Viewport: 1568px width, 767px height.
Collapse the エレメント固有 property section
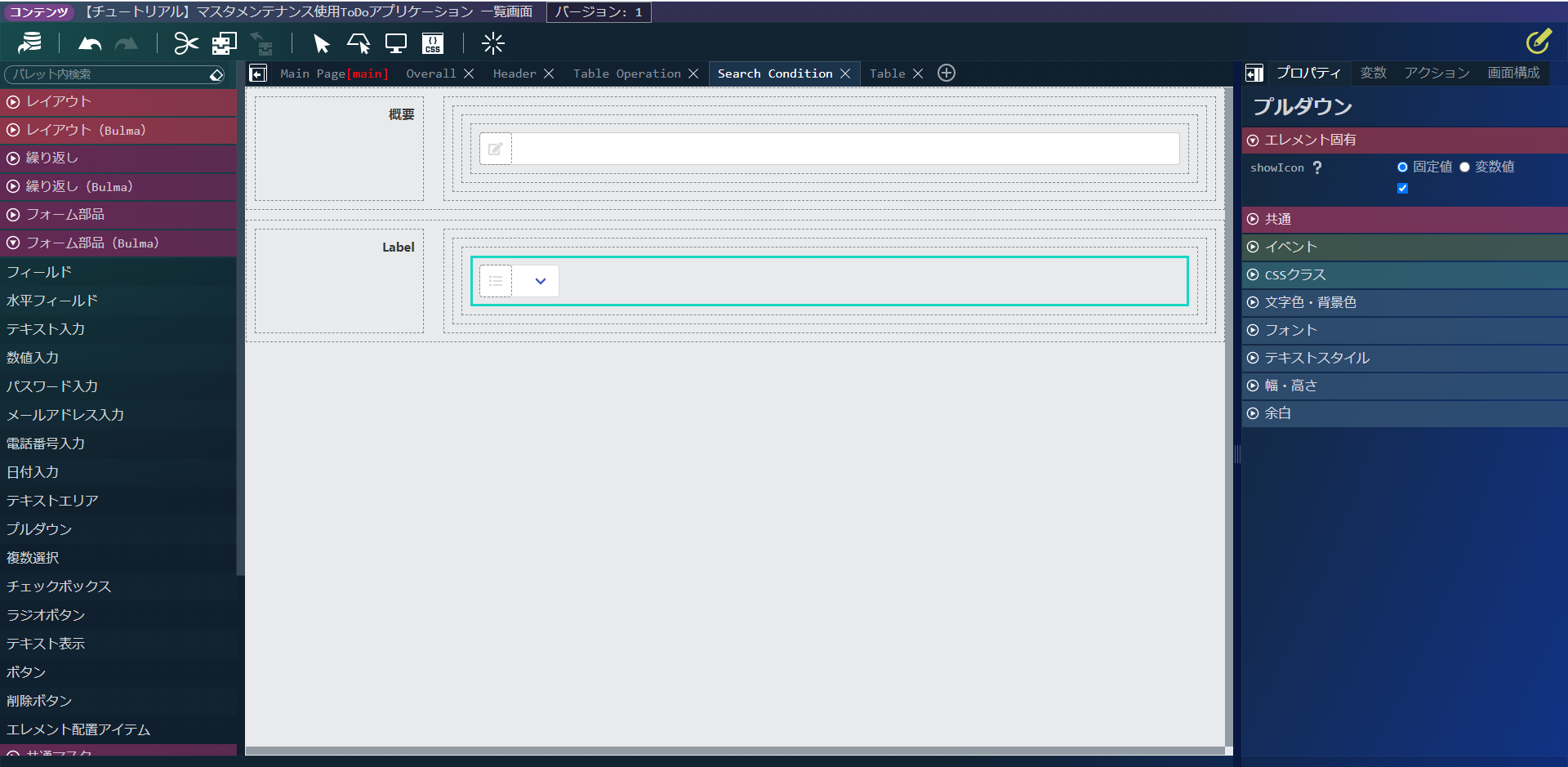pos(1405,140)
